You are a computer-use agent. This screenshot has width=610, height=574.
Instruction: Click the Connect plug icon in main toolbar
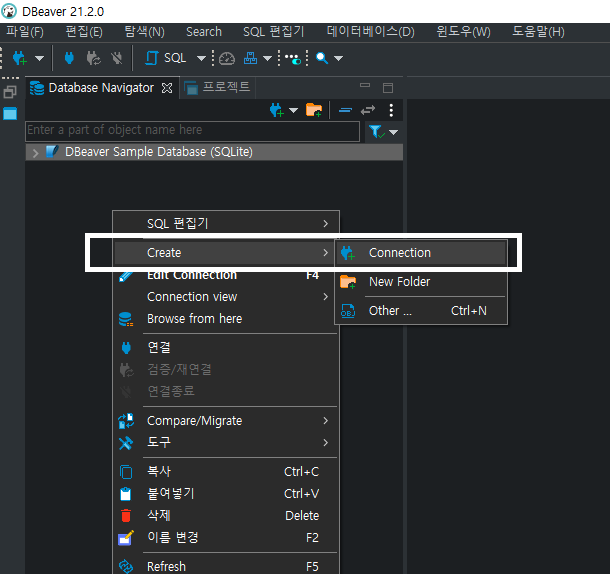pos(69,58)
